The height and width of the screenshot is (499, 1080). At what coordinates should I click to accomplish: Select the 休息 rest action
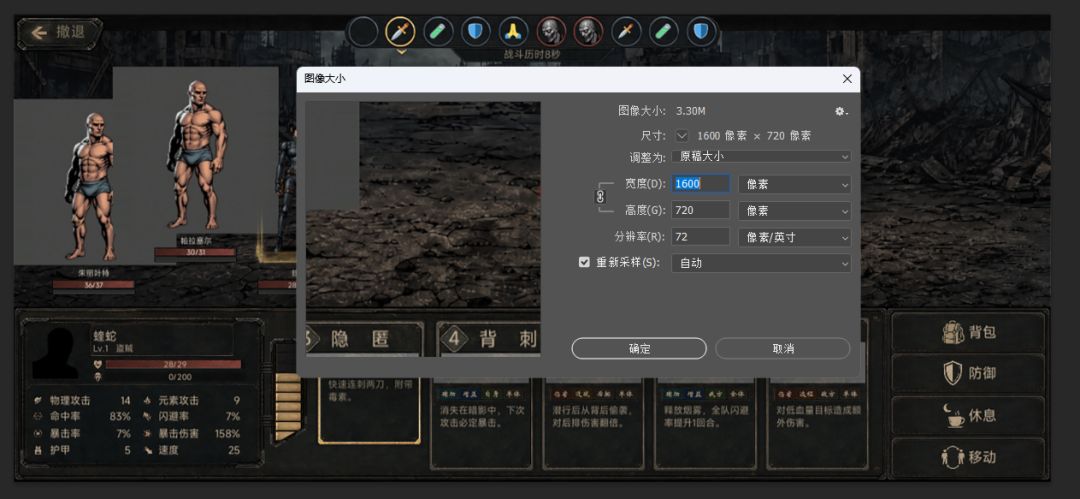968,416
